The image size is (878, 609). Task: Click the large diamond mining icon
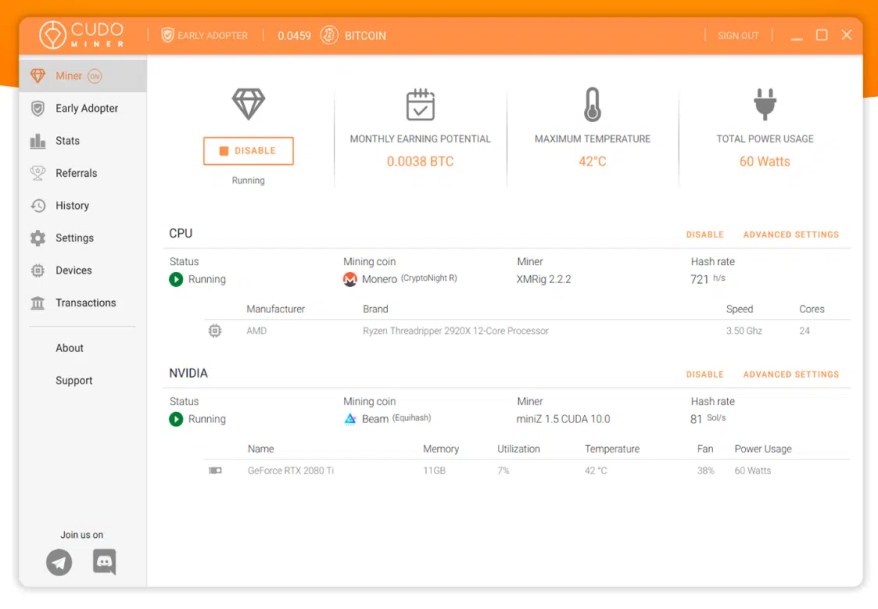(248, 104)
